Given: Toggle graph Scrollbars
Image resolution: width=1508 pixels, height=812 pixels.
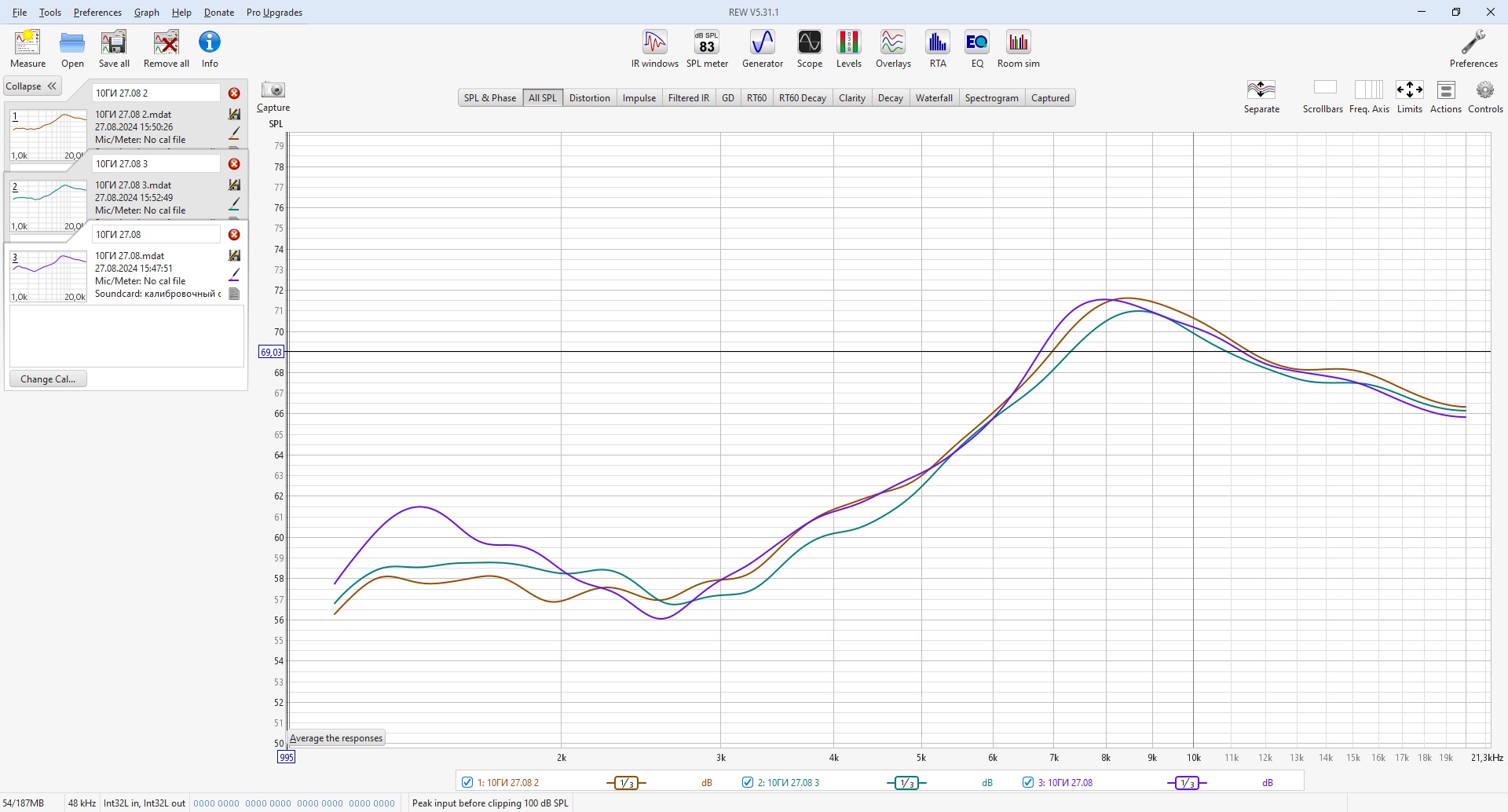Looking at the screenshot, I should pyautogui.click(x=1323, y=97).
